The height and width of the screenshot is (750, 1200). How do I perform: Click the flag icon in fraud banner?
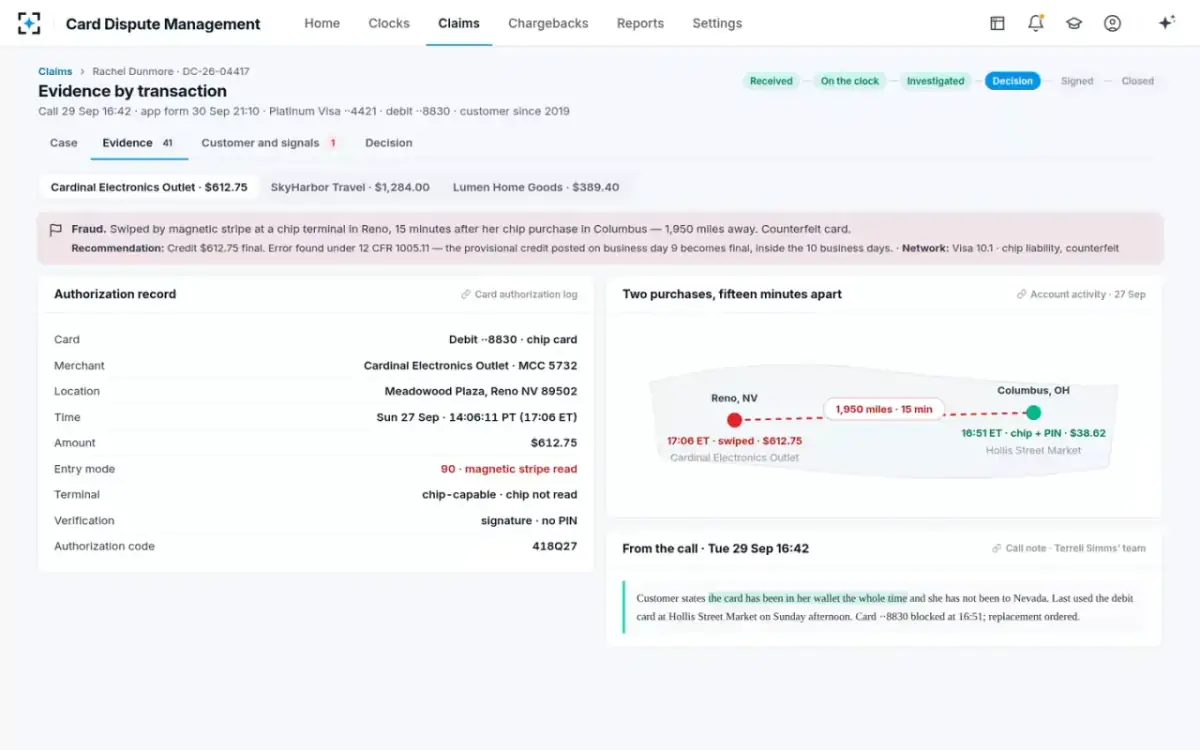pos(56,230)
